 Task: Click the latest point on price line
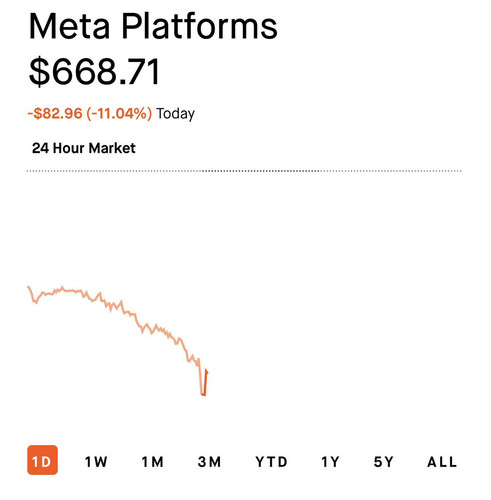click(x=207, y=370)
